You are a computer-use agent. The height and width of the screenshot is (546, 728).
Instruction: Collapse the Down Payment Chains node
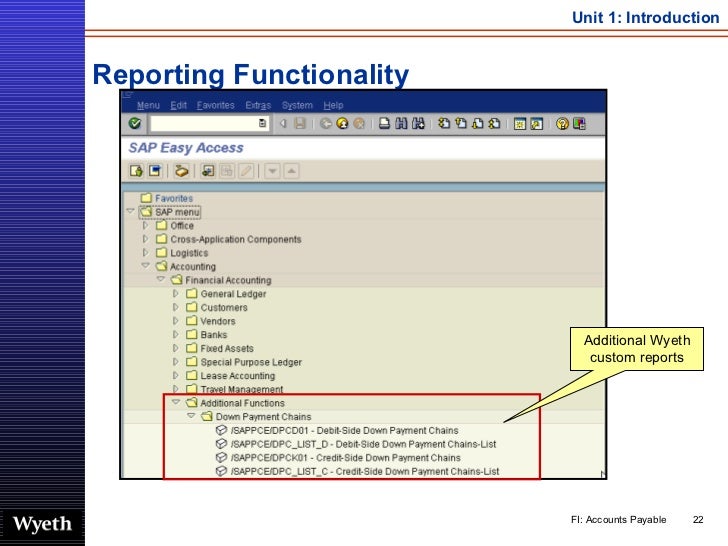tap(191, 416)
